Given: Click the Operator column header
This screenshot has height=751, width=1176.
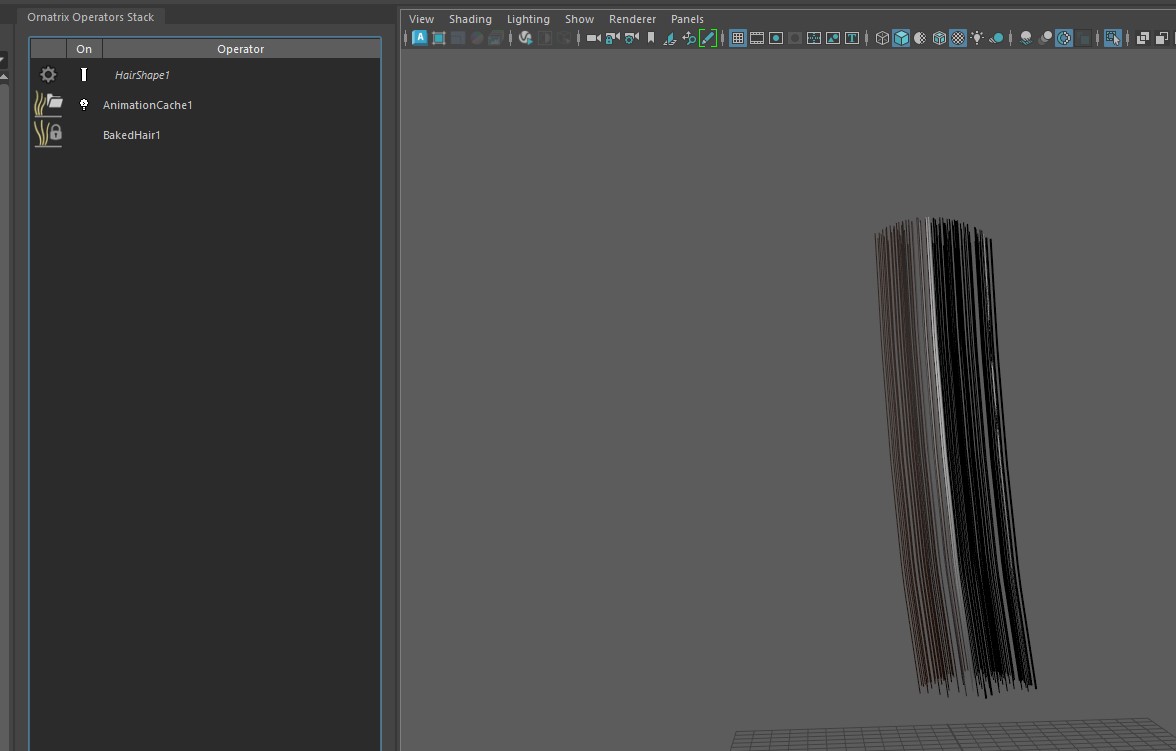Looking at the screenshot, I should (240, 49).
